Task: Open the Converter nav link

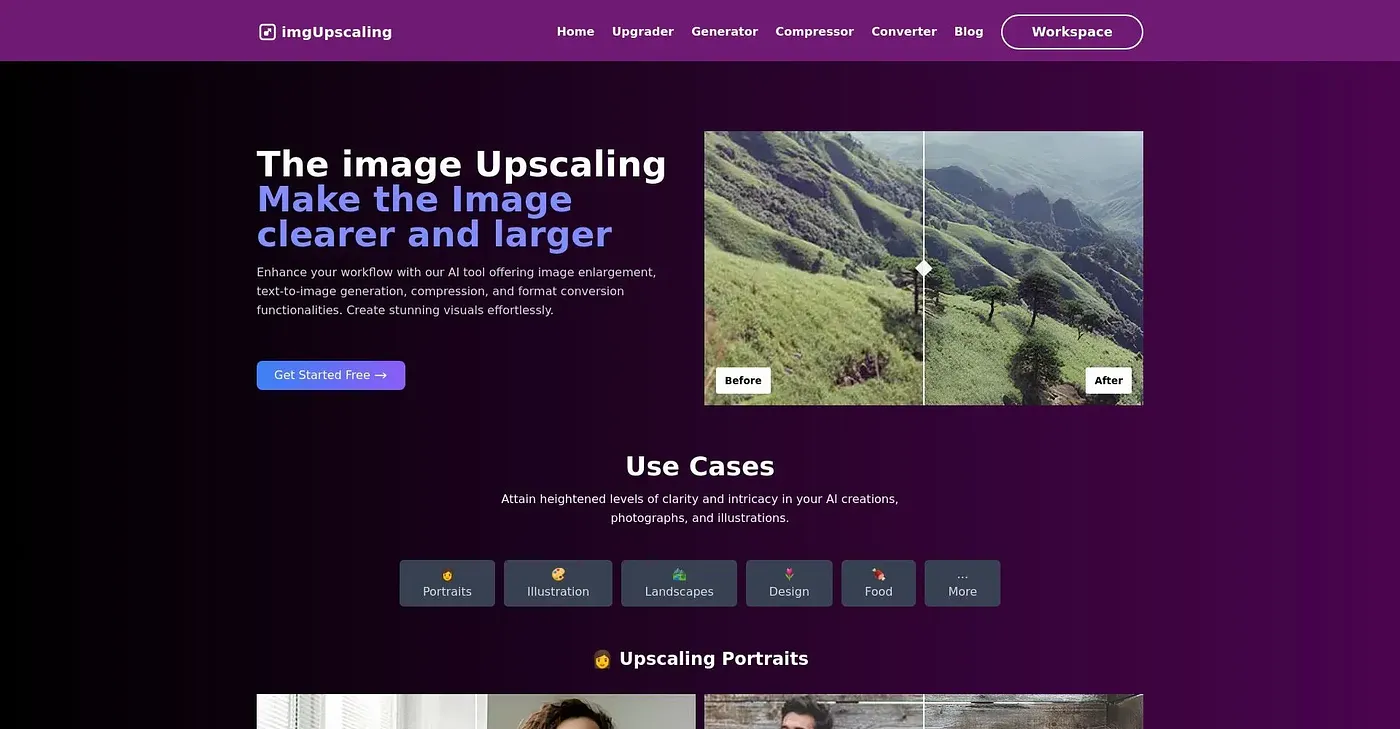Action: tap(904, 32)
